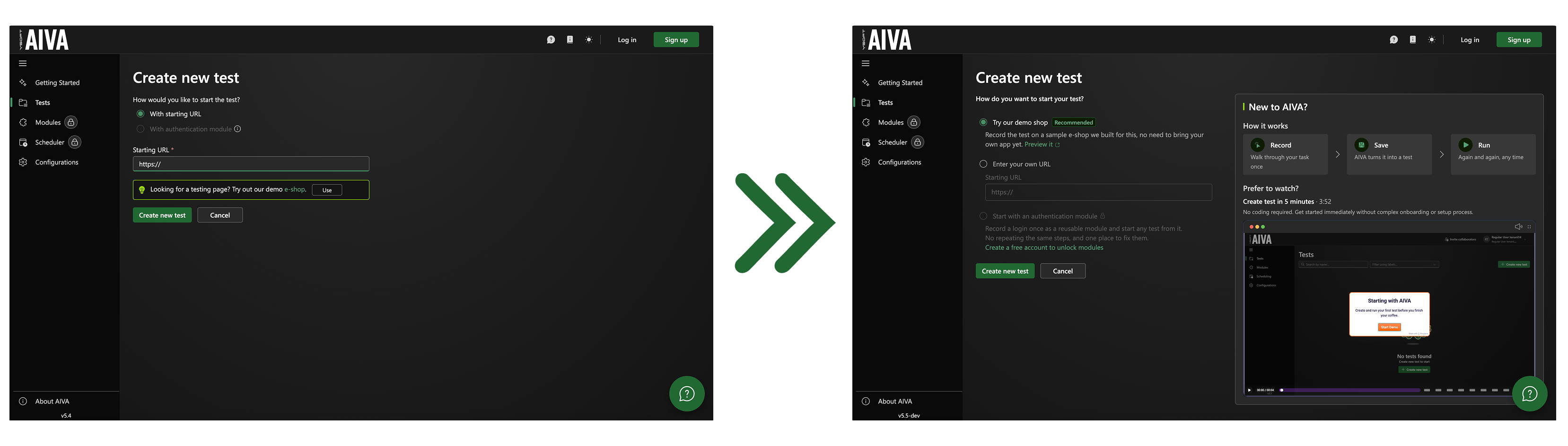
Task: Click the Save step icon in How it works
Action: point(1362,145)
